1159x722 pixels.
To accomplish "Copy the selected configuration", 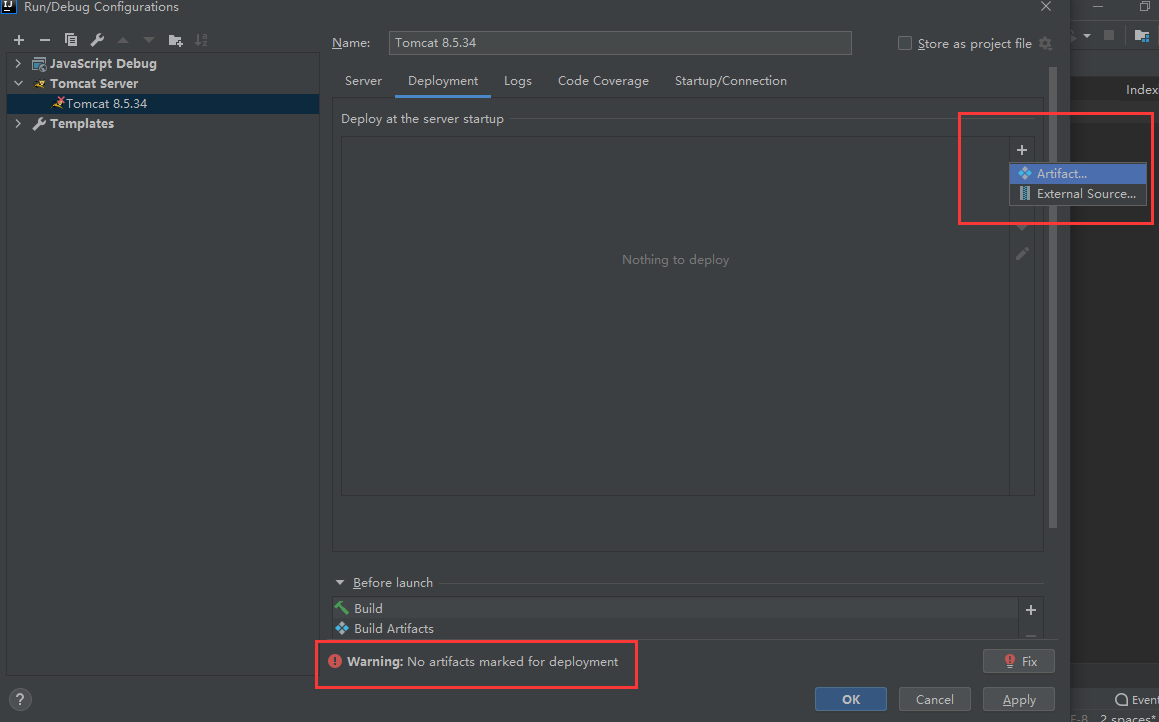I will 71,40.
